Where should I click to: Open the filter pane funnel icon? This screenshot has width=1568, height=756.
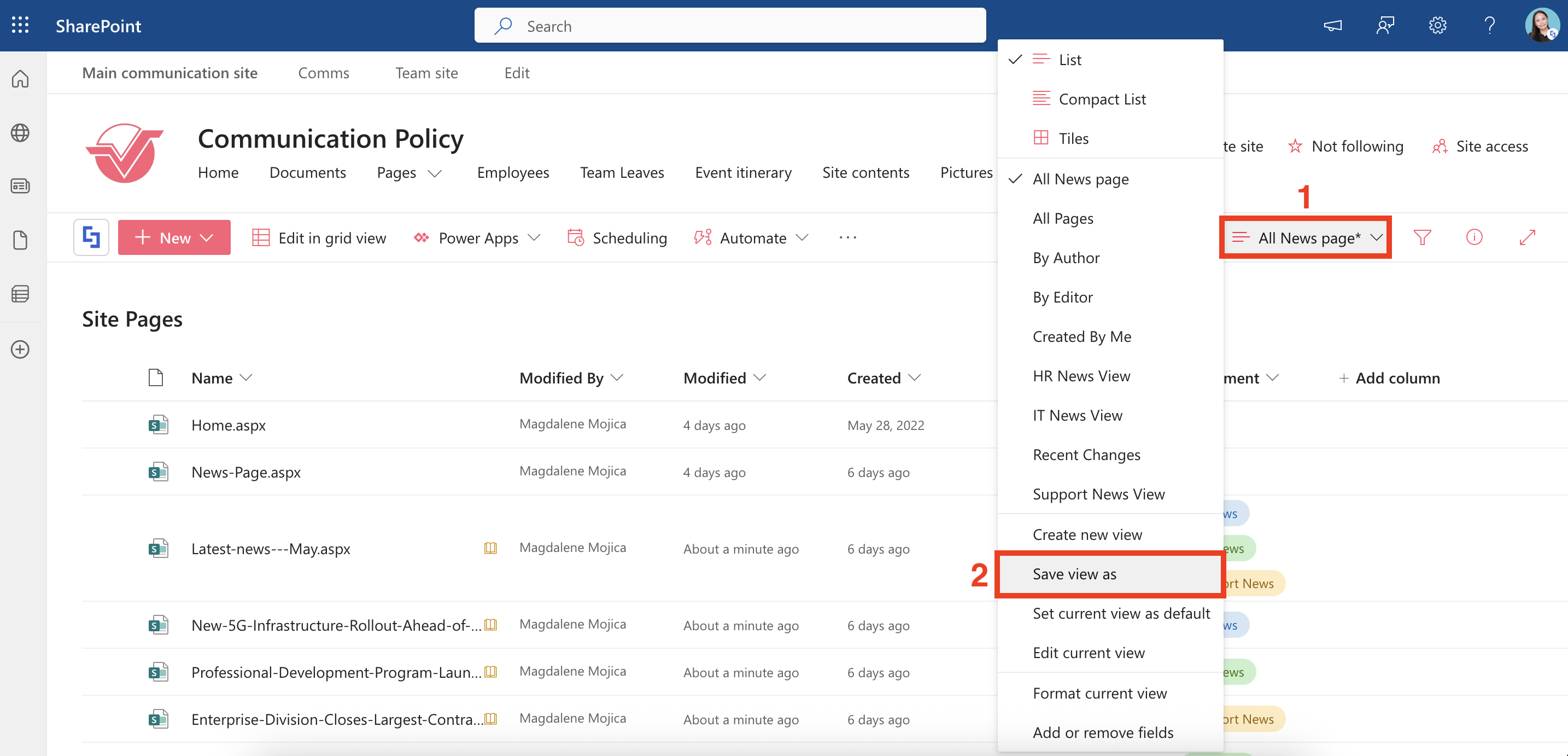click(x=1422, y=237)
